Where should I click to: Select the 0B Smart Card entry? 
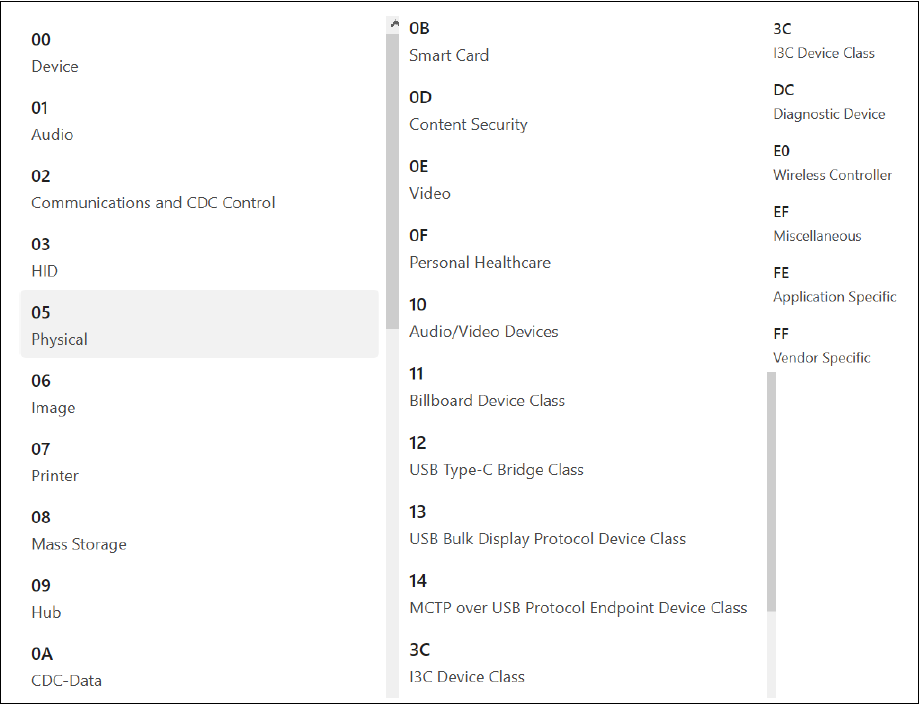tap(580, 41)
